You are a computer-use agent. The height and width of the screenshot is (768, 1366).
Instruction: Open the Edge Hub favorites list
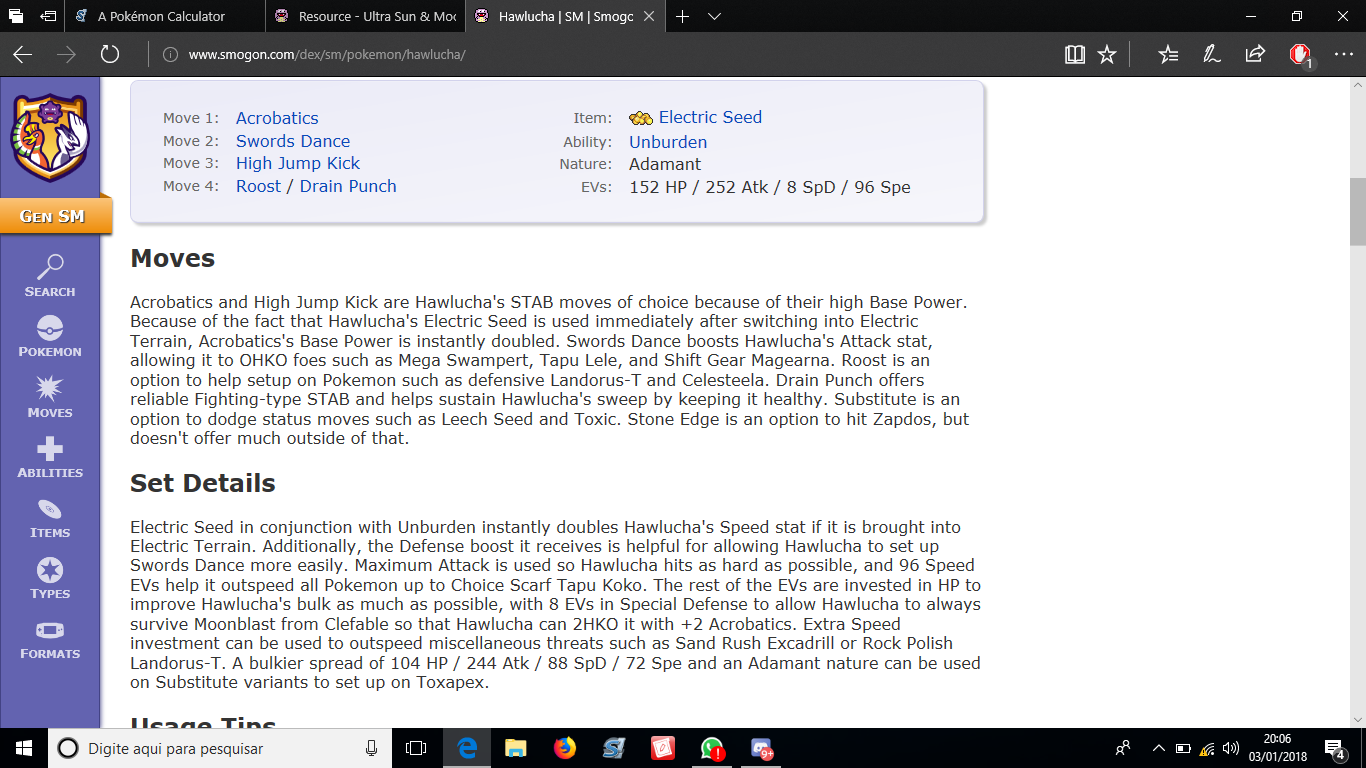[1168, 54]
